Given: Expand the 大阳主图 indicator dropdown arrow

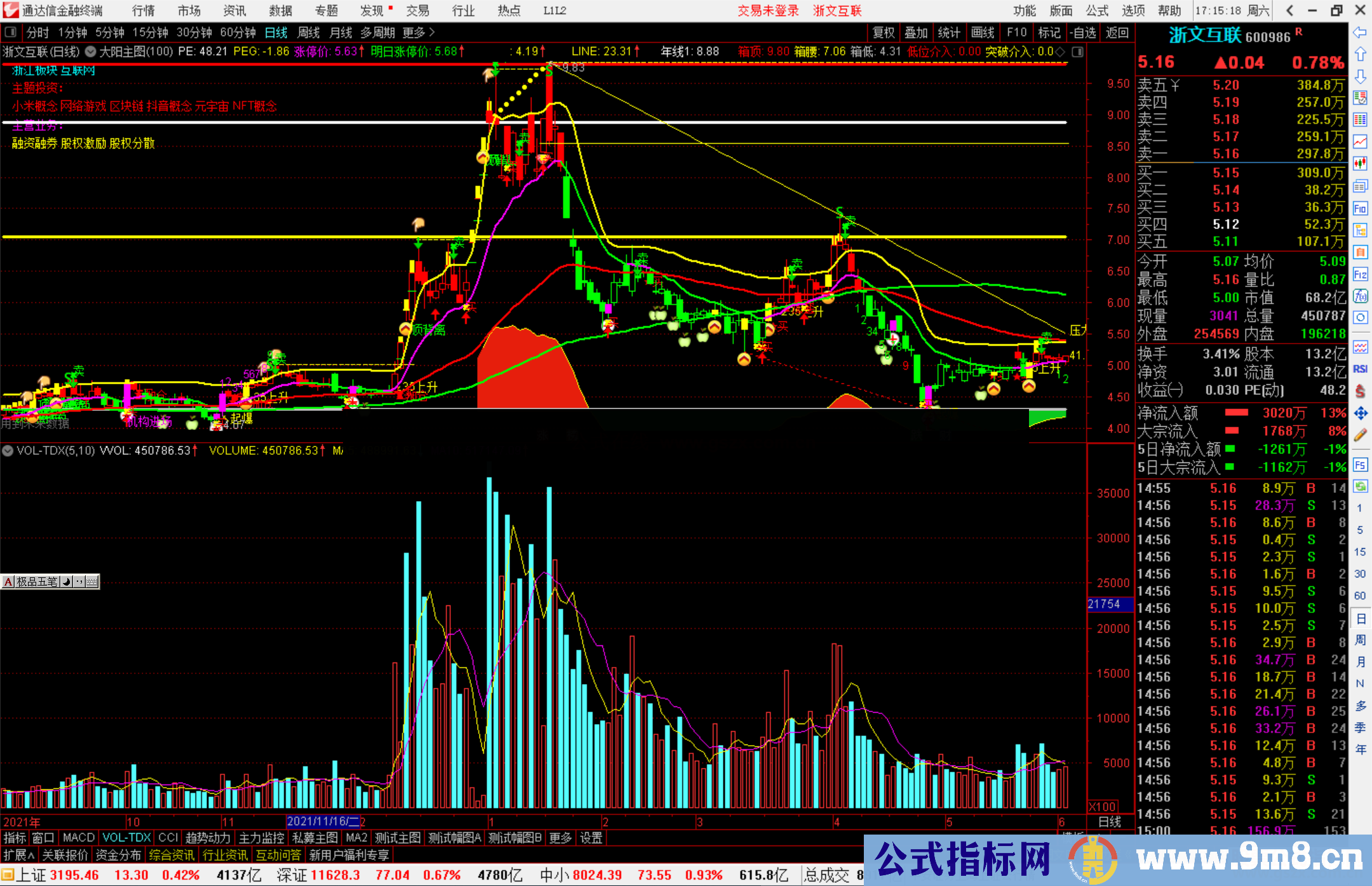Looking at the screenshot, I should (x=91, y=51).
